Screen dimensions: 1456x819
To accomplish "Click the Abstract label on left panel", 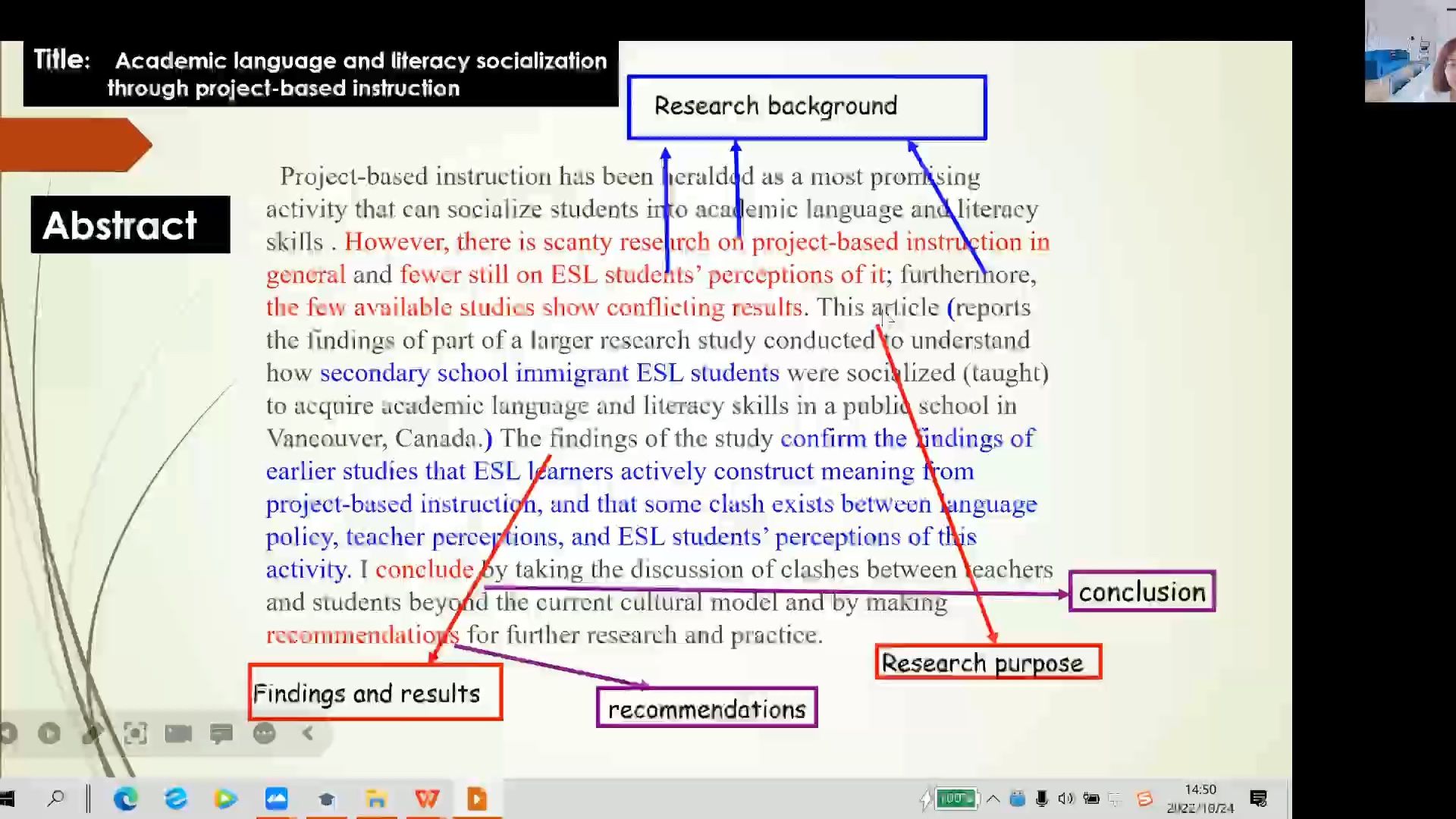I will click(118, 224).
